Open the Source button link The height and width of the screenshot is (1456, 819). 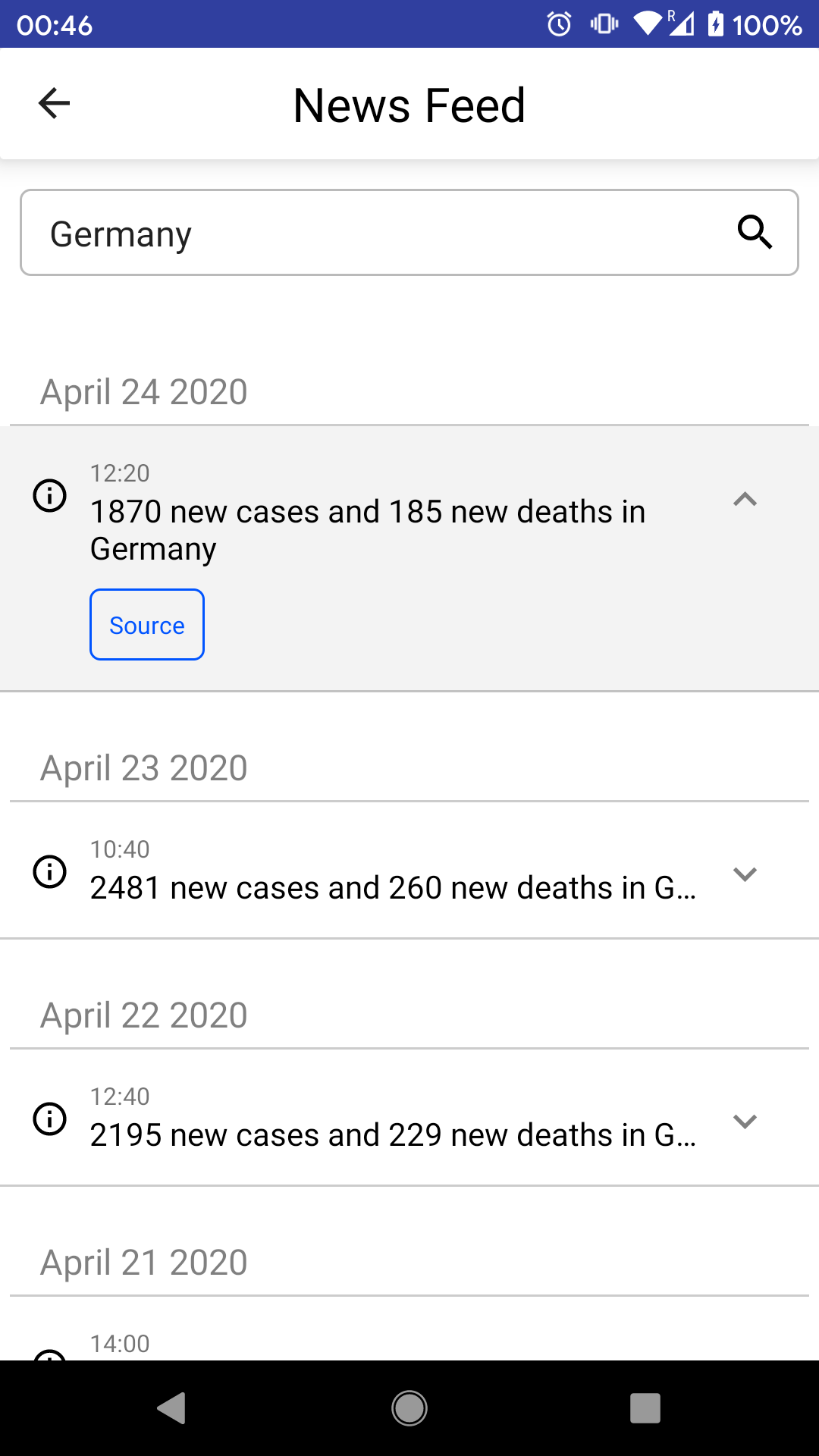click(147, 625)
